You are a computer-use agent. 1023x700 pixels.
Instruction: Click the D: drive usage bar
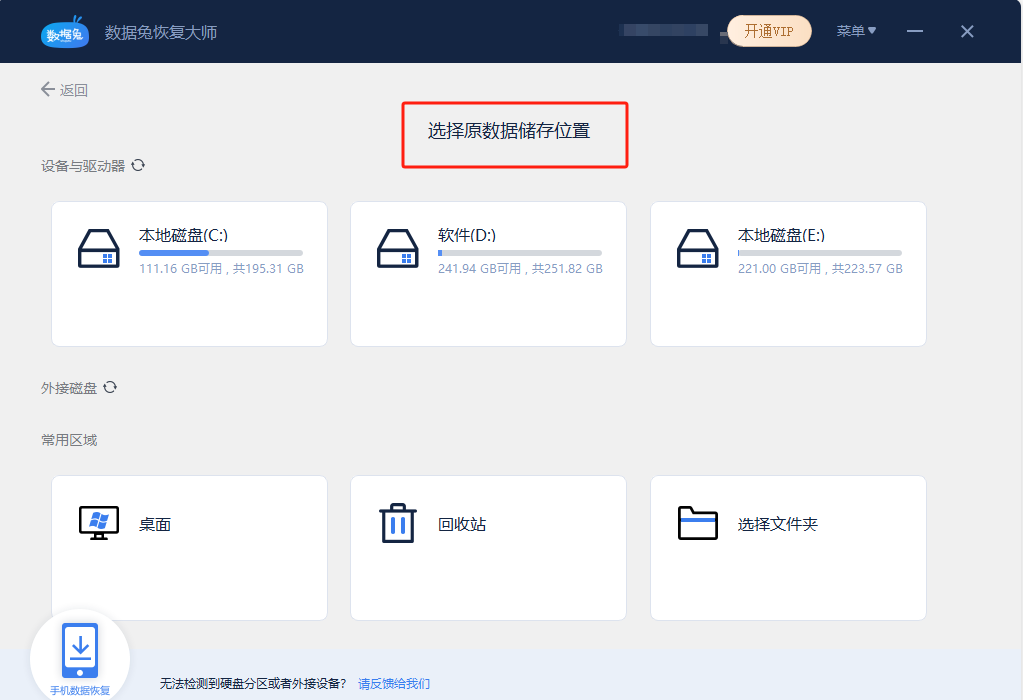click(520, 253)
